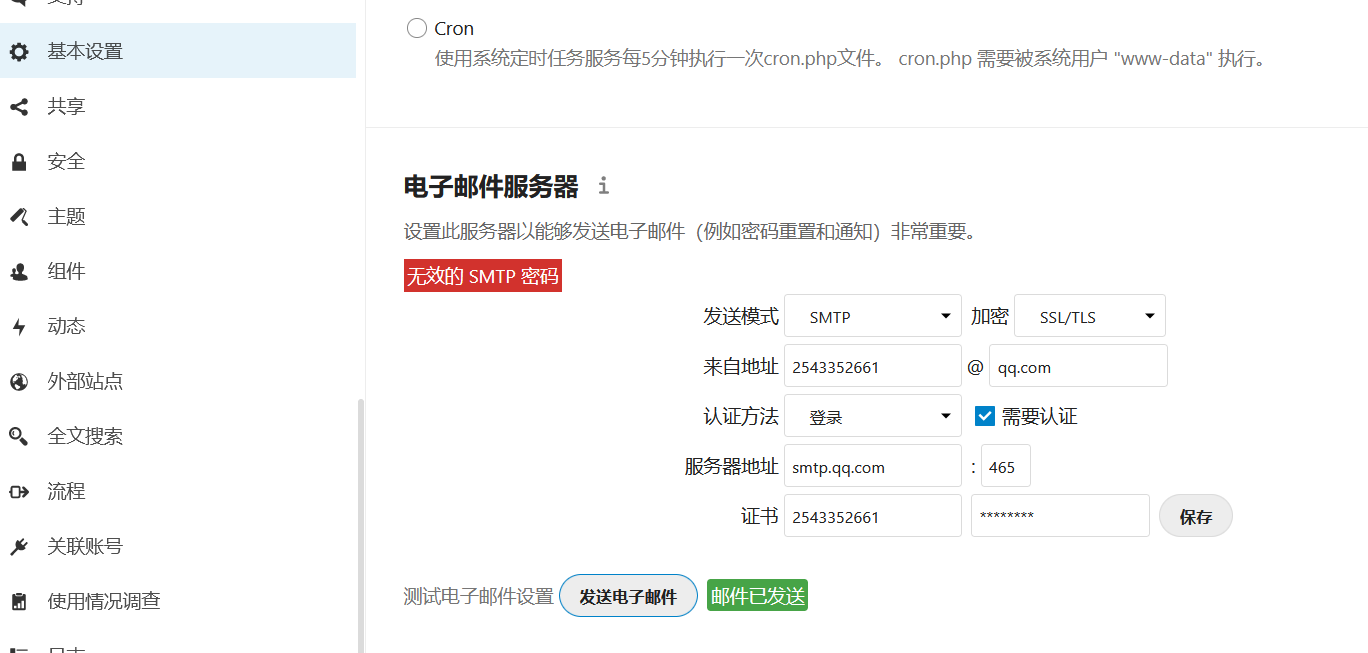Click the SMTP password field

click(1059, 516)
